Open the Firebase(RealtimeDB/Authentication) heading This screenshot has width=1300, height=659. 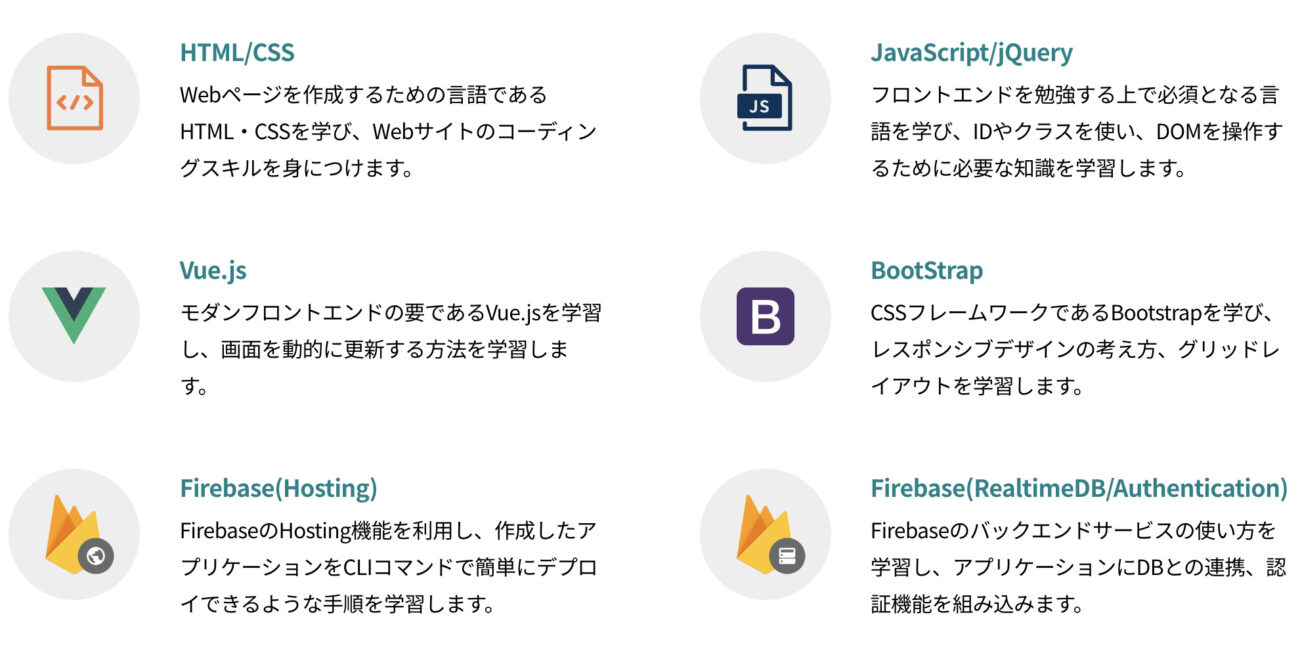pyautogui.click(x=1079, y=488)
